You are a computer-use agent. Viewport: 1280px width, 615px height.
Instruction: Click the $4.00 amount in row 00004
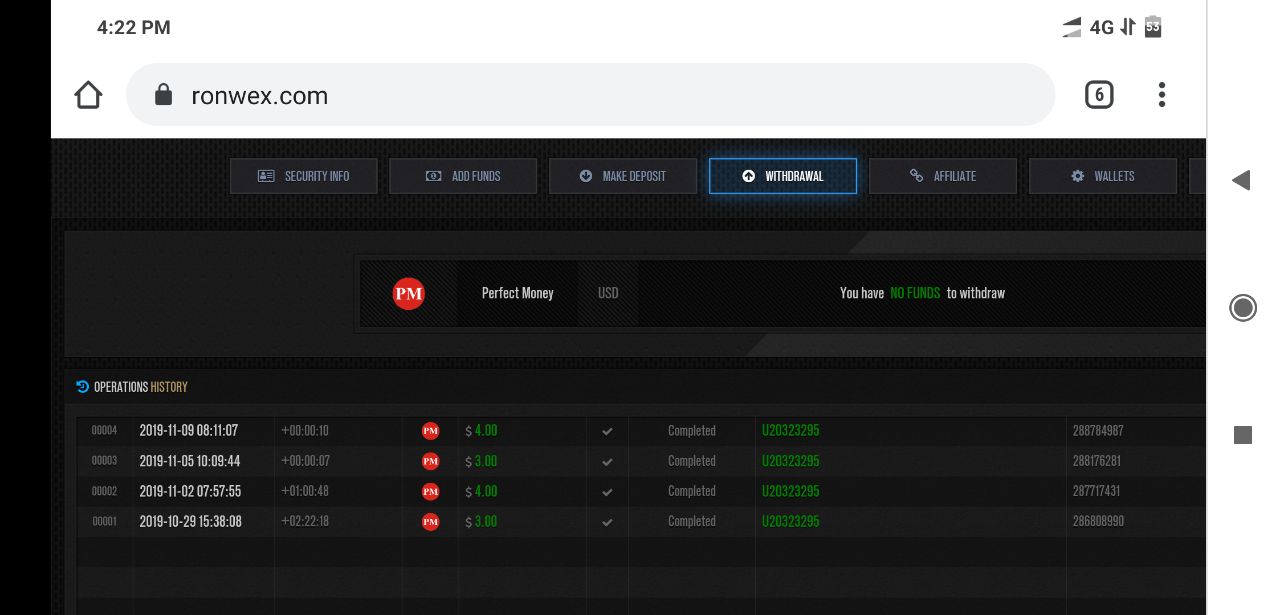point(482,431)
